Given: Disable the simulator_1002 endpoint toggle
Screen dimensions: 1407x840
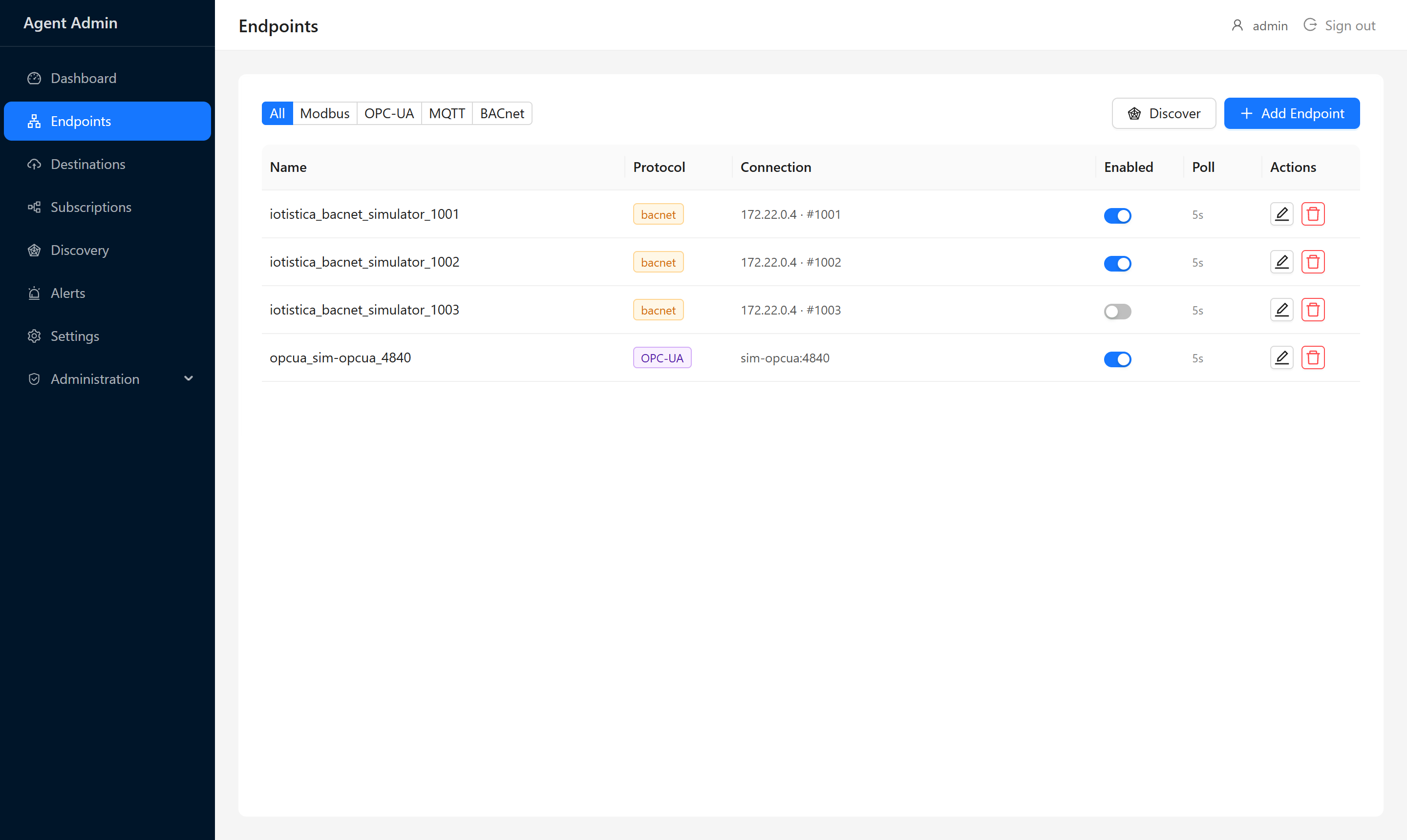Looking at the screenshot, I should coord(1117,263).
